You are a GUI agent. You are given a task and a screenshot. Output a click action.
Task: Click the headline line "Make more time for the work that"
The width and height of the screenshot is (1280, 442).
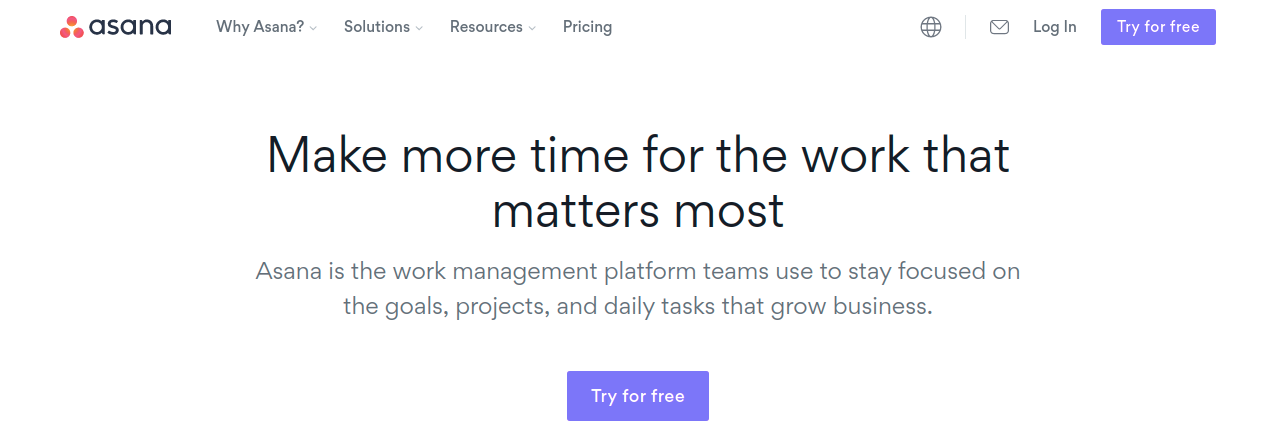tap(638, 156)
